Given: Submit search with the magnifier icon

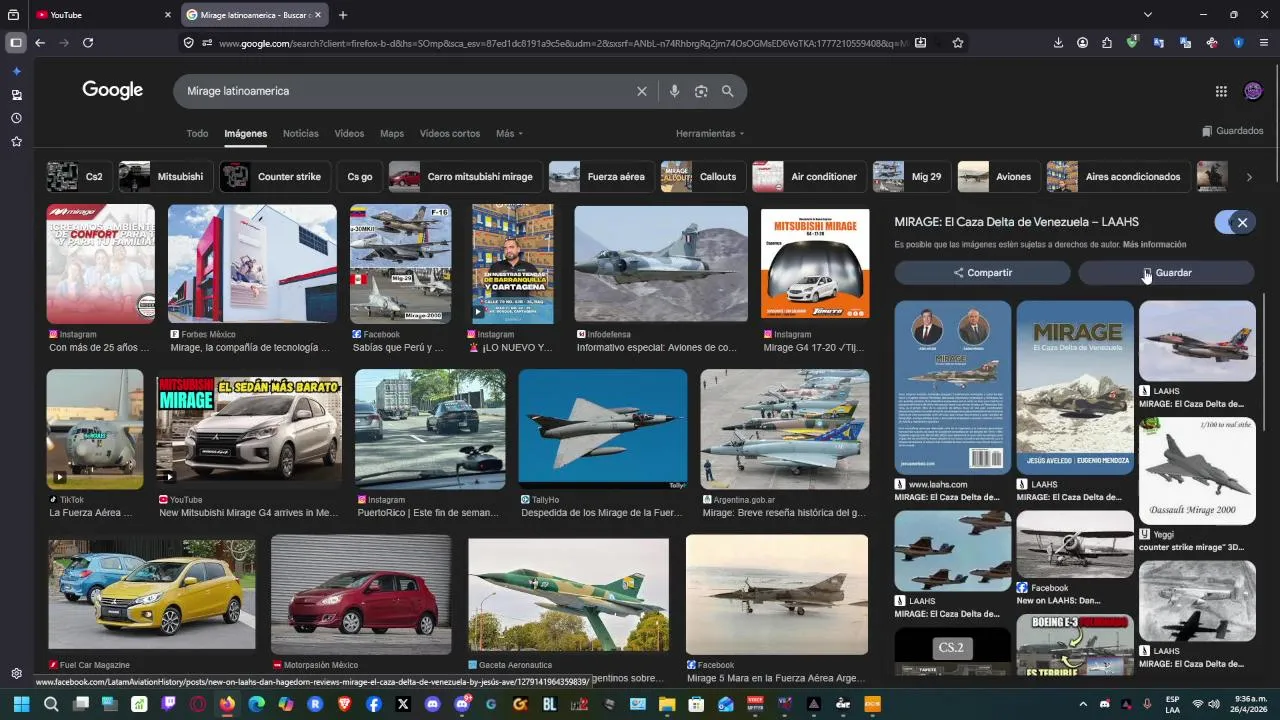Looking at the screenshot, I should pyautogui.click(x=728, y=91).
